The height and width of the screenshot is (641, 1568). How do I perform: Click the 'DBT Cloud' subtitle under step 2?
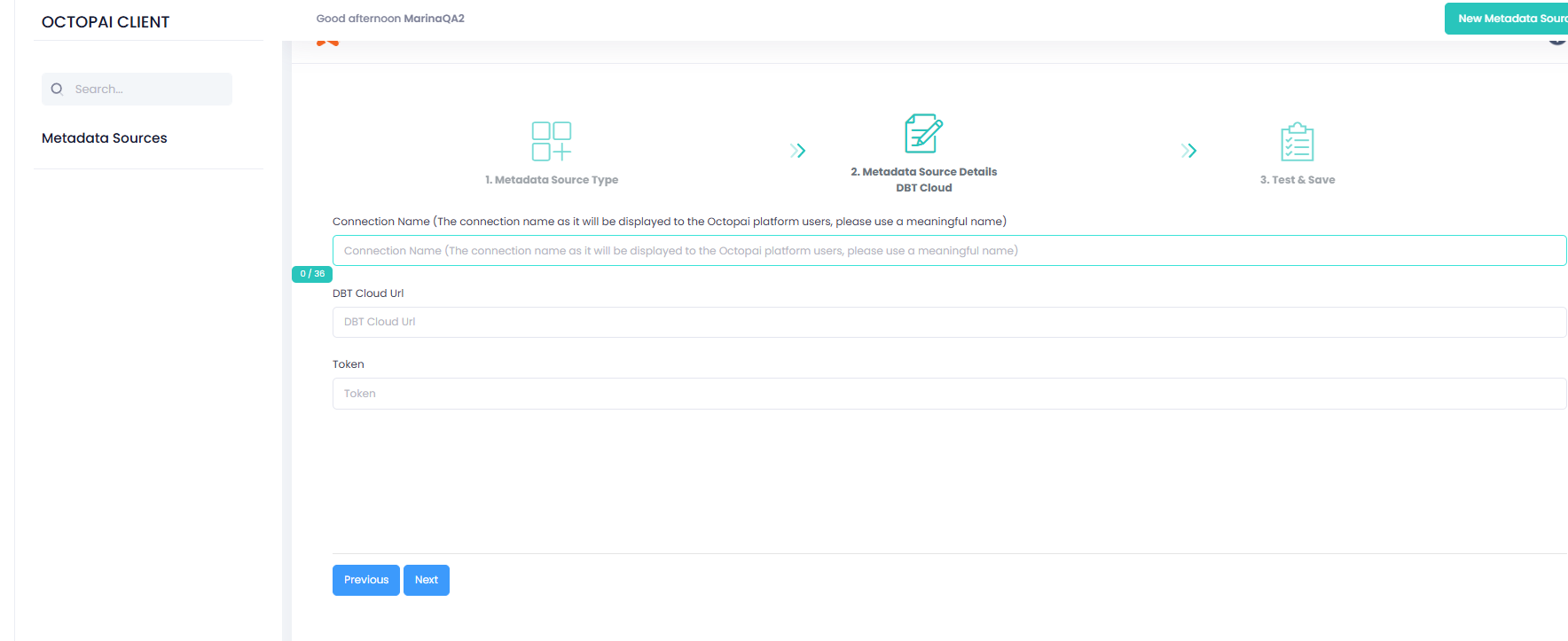[923, 188]
